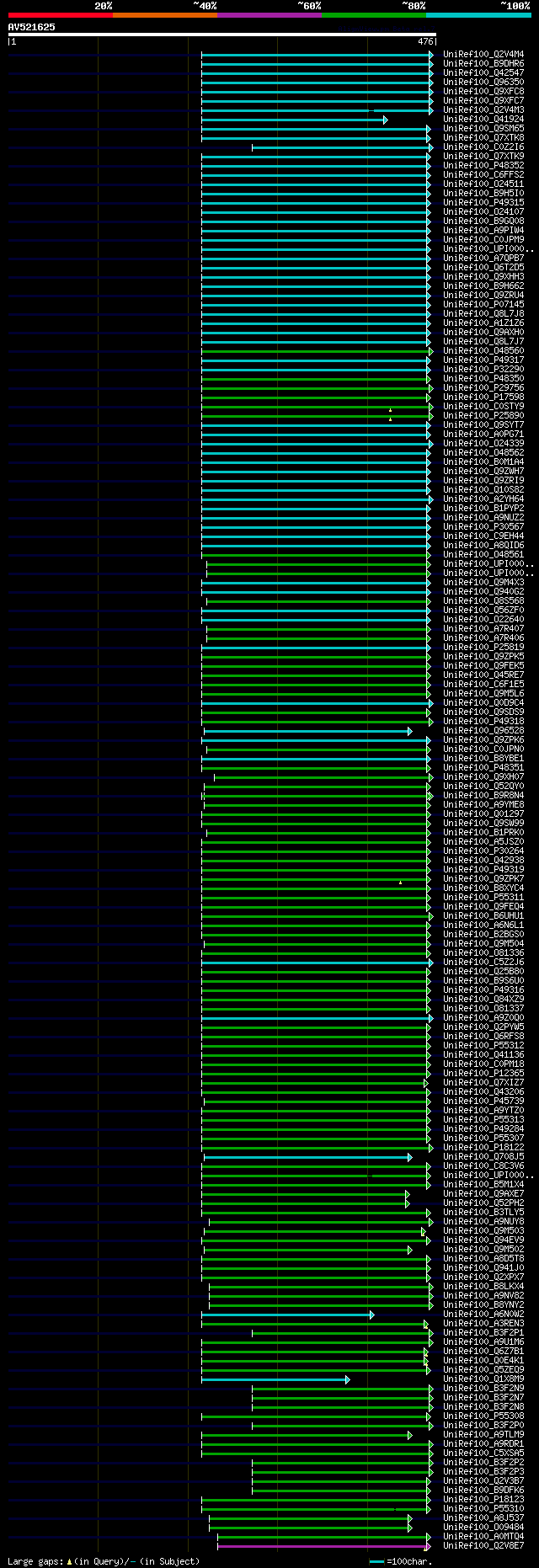Select hit UniRef100_Q41924
The image size is (539, 1568).
click(x=483, y=120)
